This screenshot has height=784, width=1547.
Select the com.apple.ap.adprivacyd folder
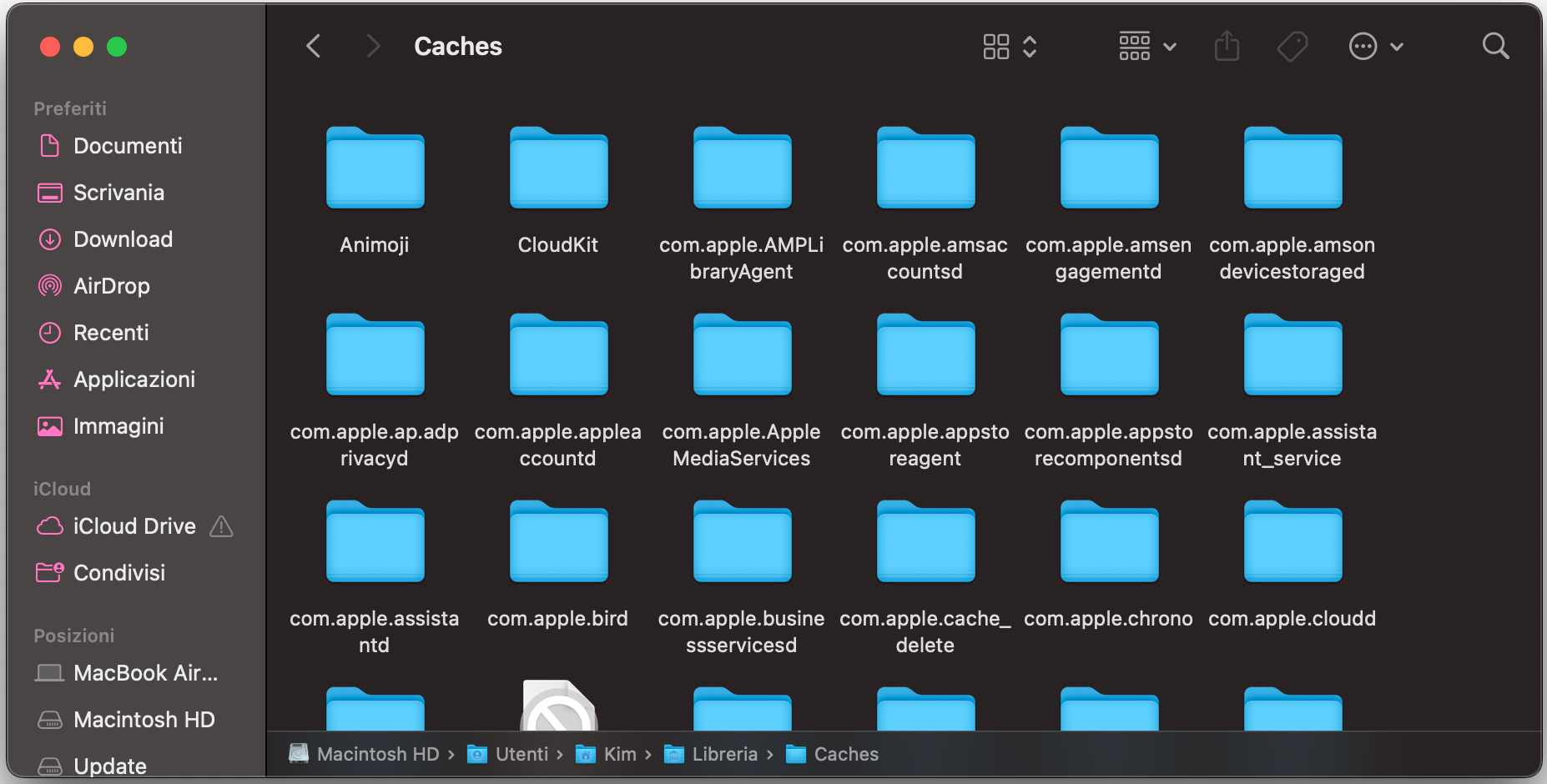pyautogui.click(x=375, y=354)
